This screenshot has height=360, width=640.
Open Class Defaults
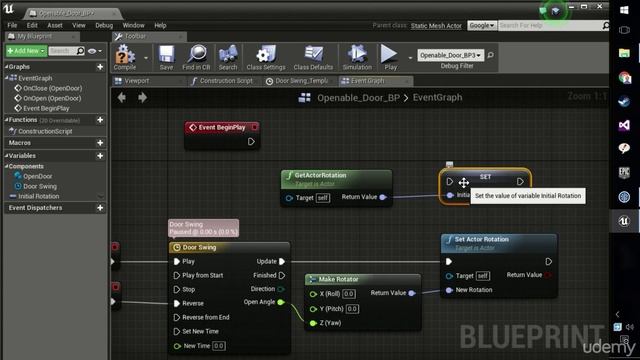[313, 58]
